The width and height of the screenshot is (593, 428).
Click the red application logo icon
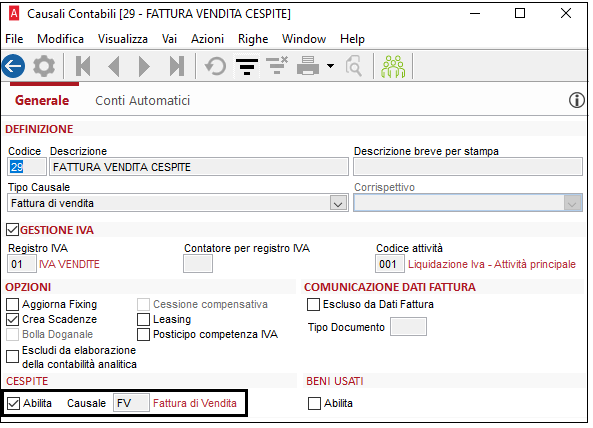[14, 14]
